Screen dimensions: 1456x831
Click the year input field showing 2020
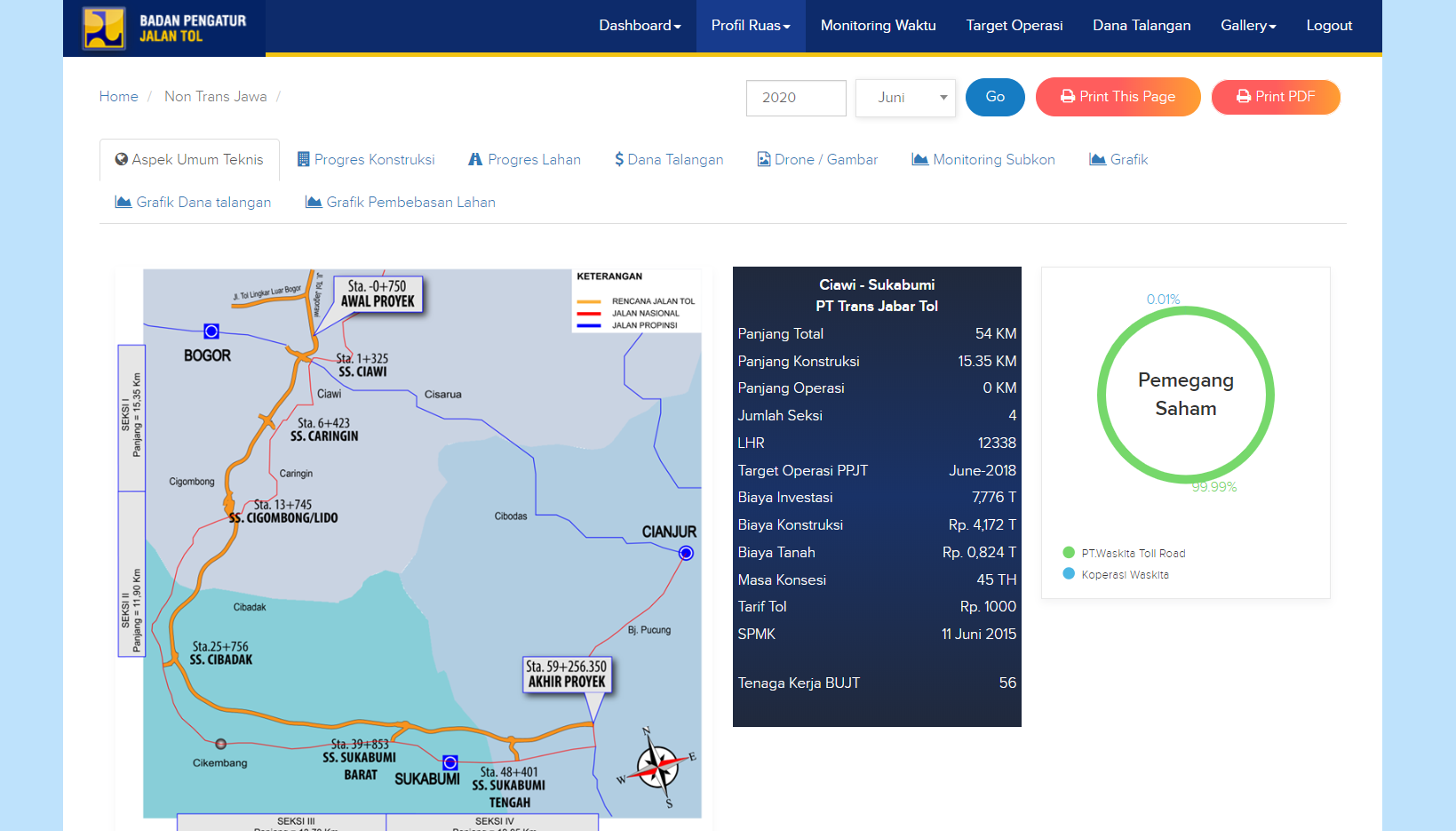796,98
